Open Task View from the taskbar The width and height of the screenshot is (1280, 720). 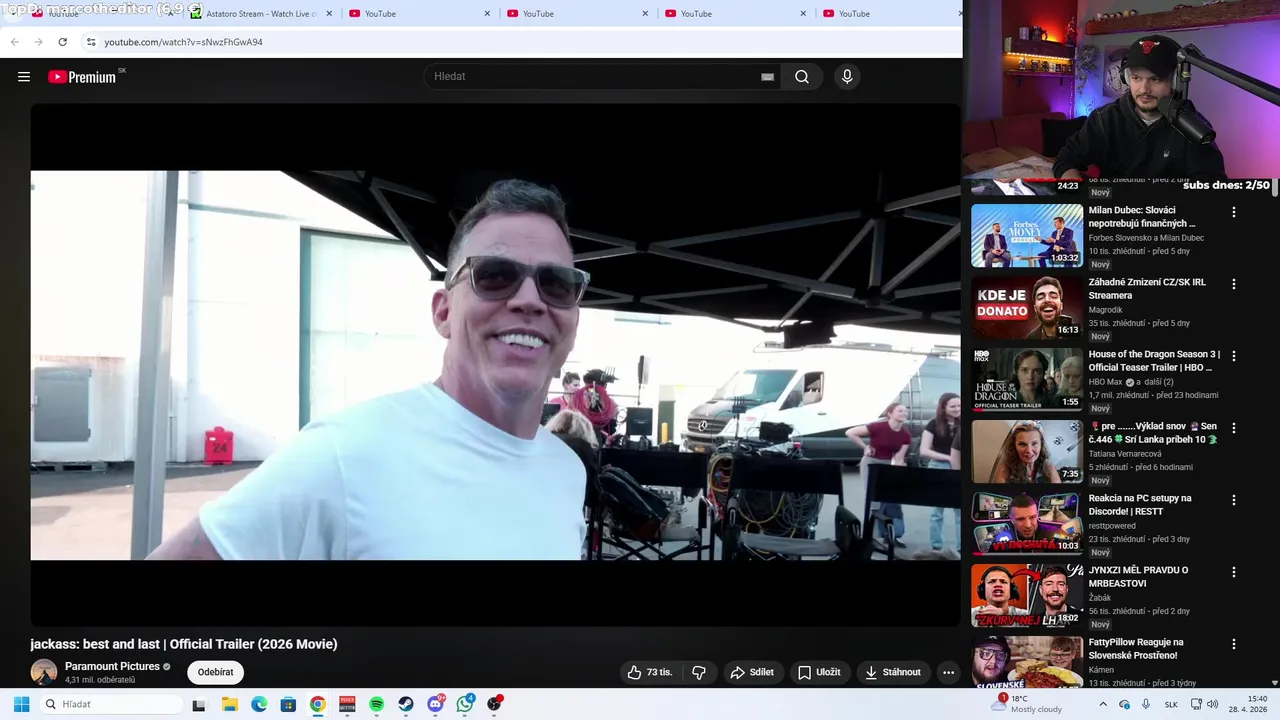pos(199,704)
